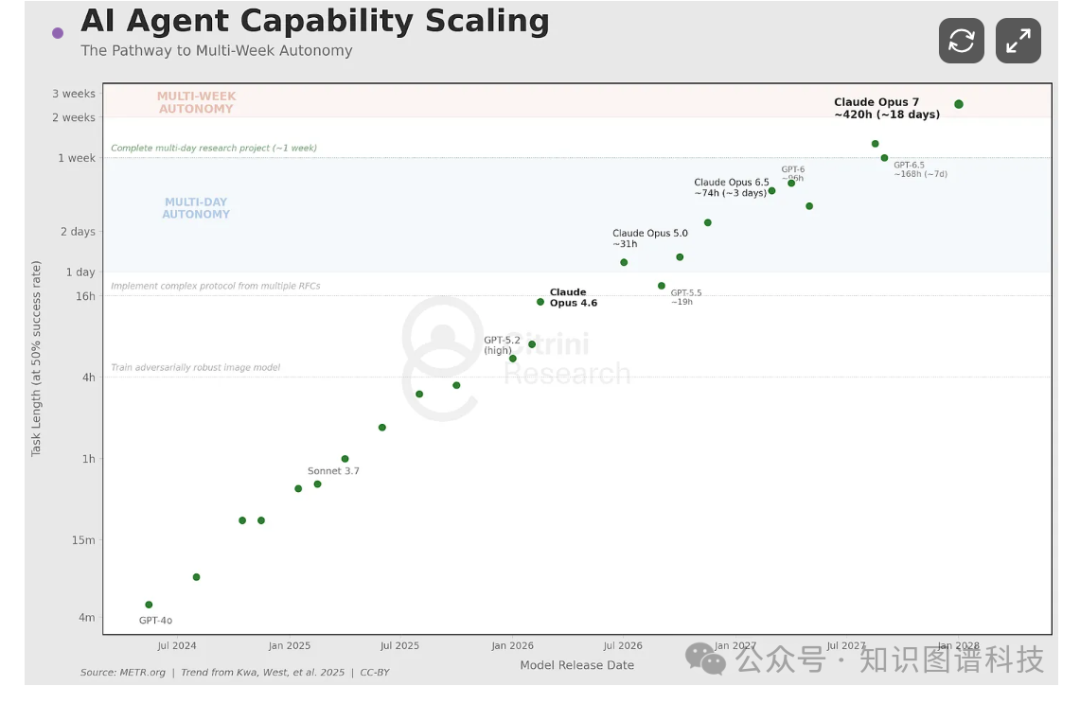Click the 'AI Agent Capability Scaling' title
The width and height of the screenshot is (1080, 703).
pos(315,21)
